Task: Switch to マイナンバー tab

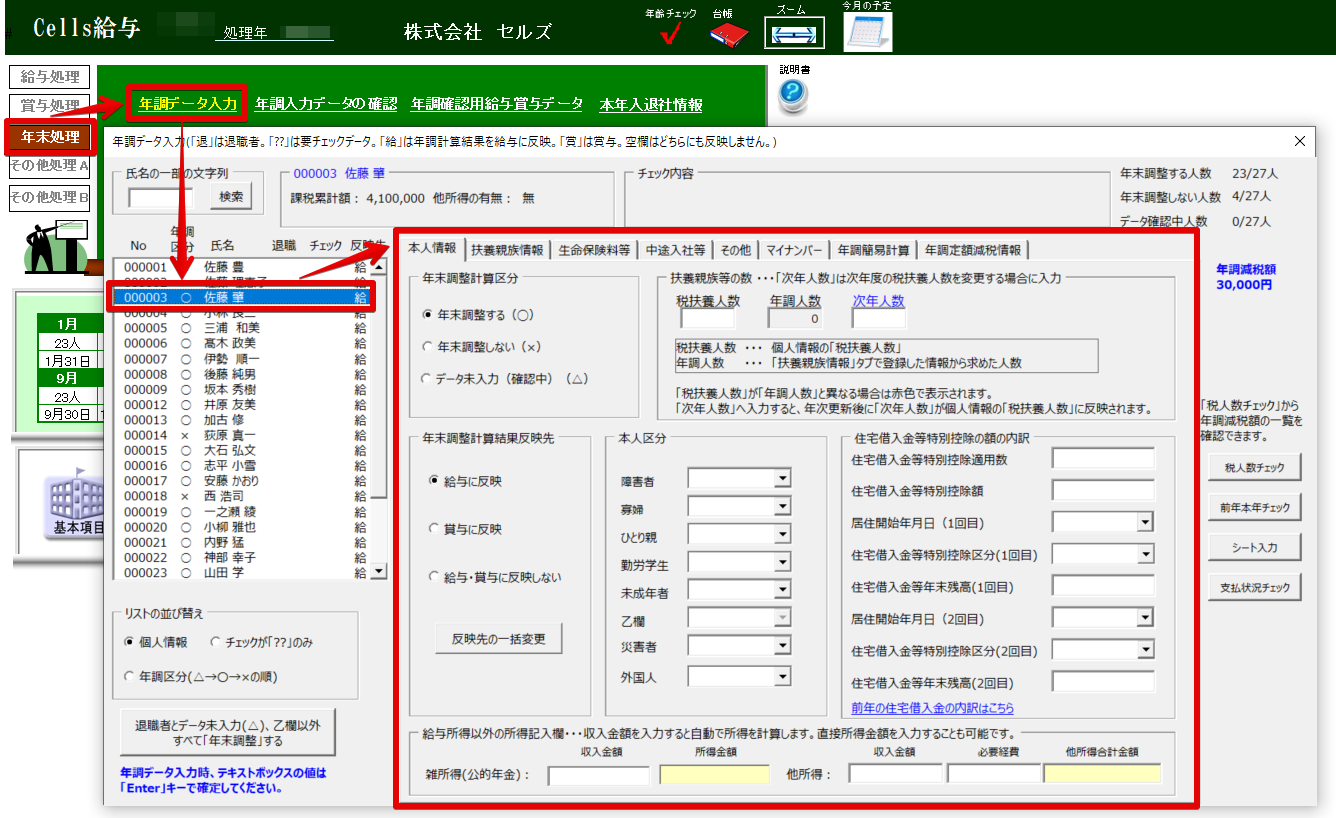Action: click(794, 250)
